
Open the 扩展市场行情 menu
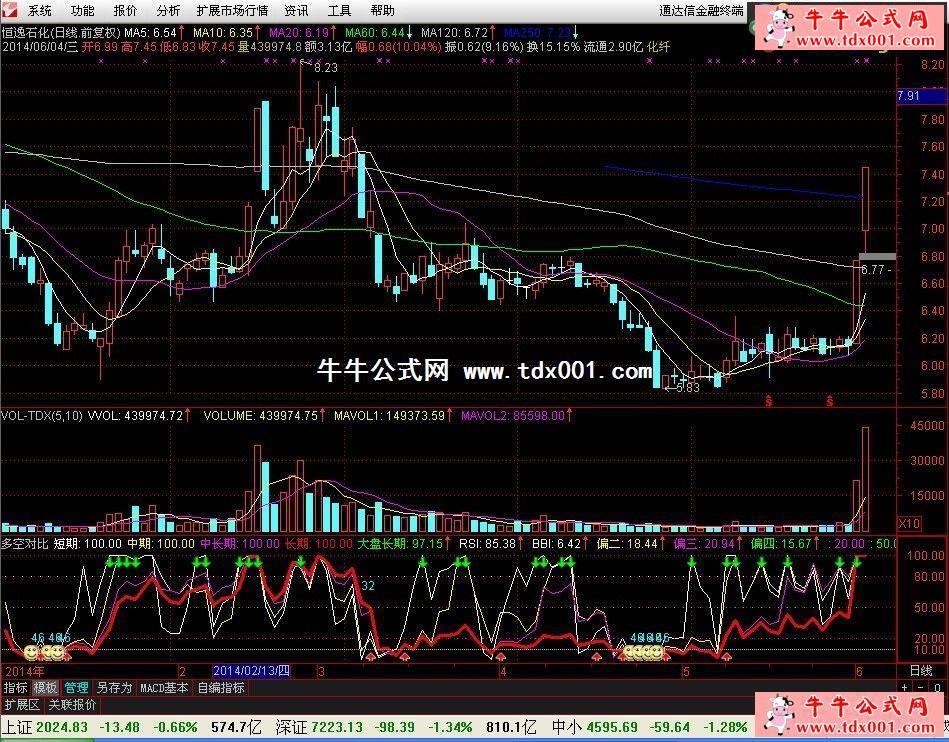[x=232, y=11]
